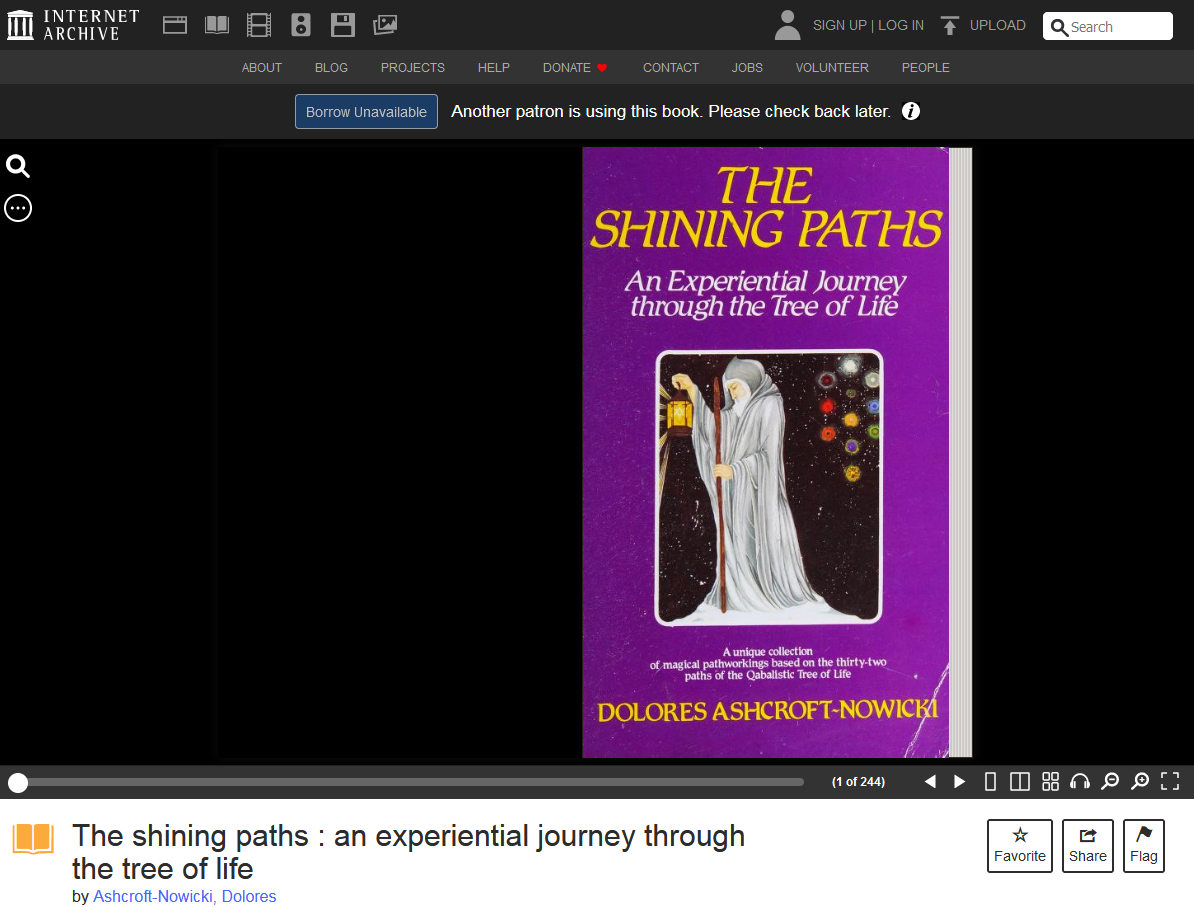The image size is (1194, 907).
Task: Open author link Ashcroft-Nowicki, Dolores
Action: tap(184, 896)
